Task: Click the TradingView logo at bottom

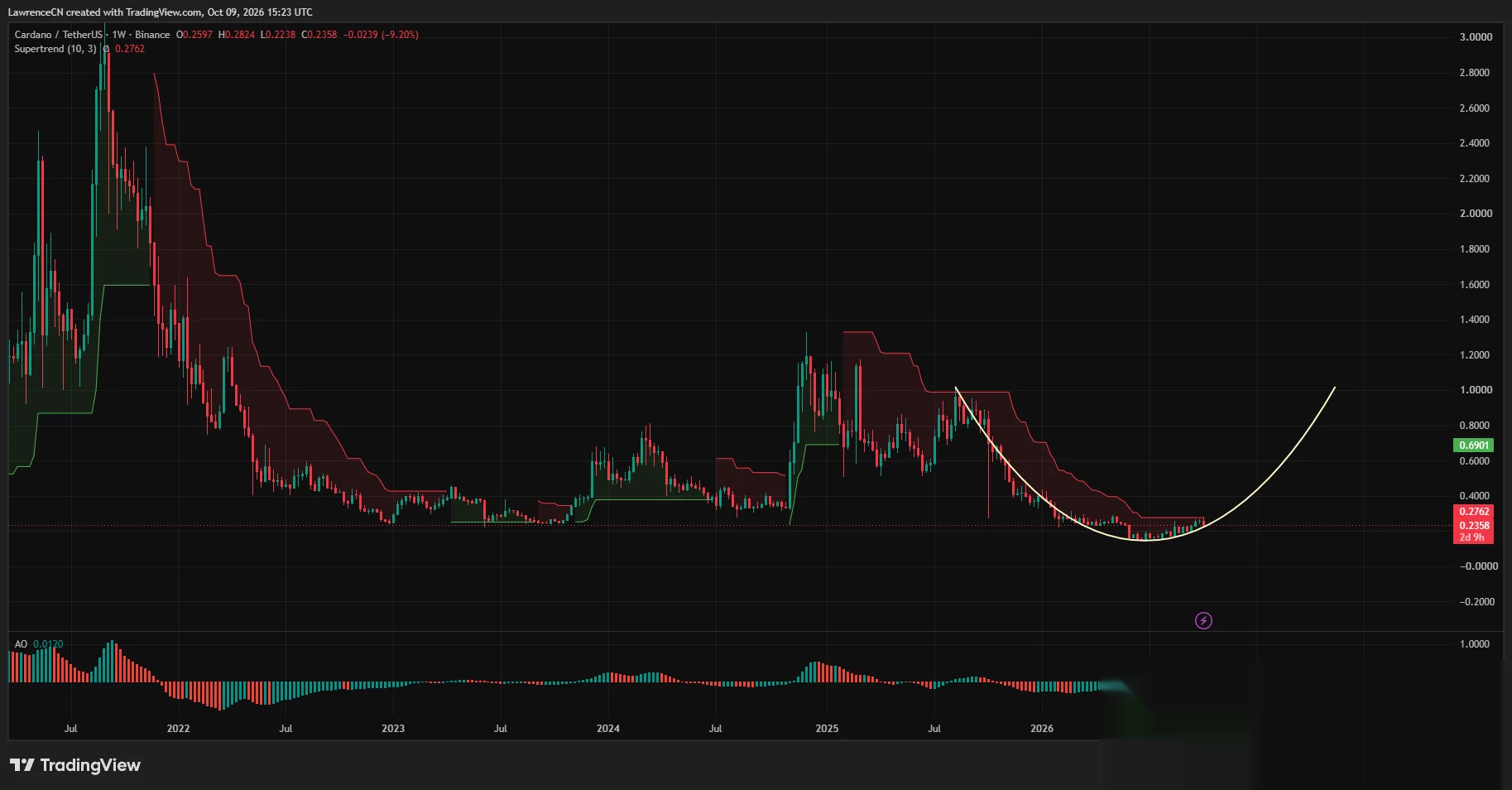Action: (75, 765)
